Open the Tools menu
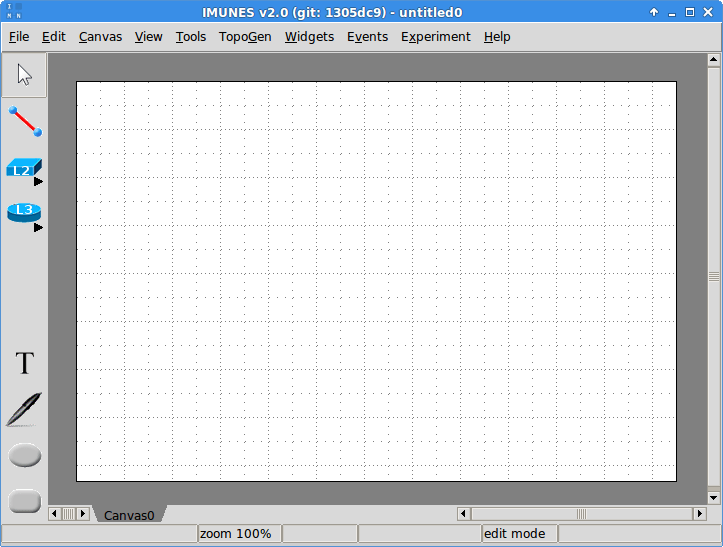 [x=190, y=37]
